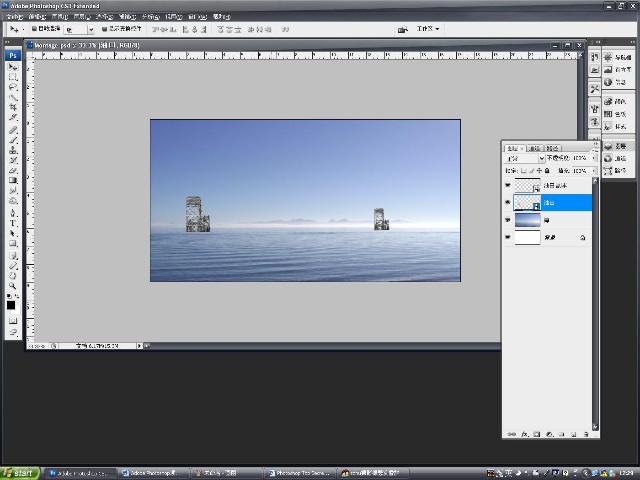Select the Zoom magnifier tool
This screenshot has height=480, width=640.
(x=13, y=286)
